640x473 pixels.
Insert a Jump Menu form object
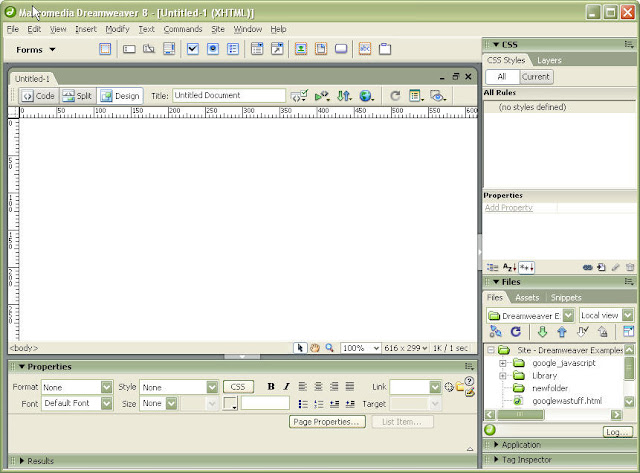277,49
